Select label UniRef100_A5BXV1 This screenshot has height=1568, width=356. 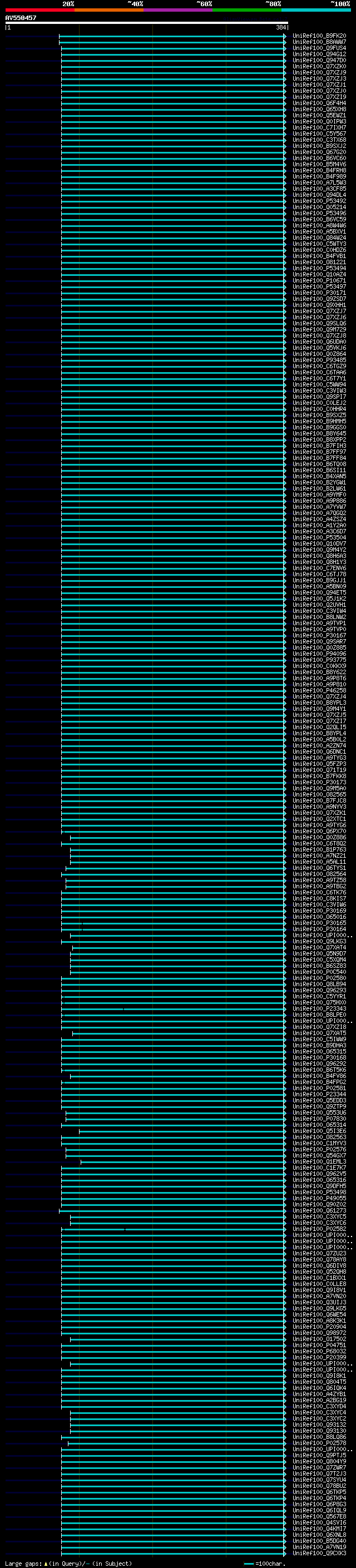319,232
